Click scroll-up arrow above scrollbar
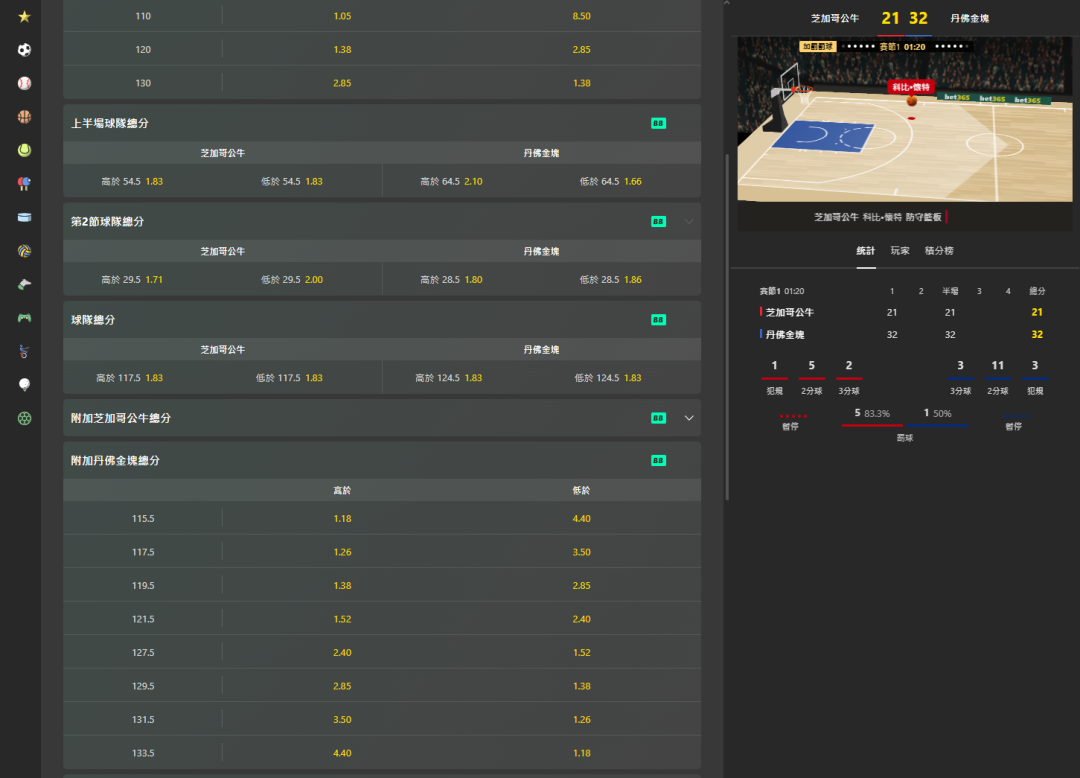Viewport: 1080px width, 778px height. click(x=727, y=4)
